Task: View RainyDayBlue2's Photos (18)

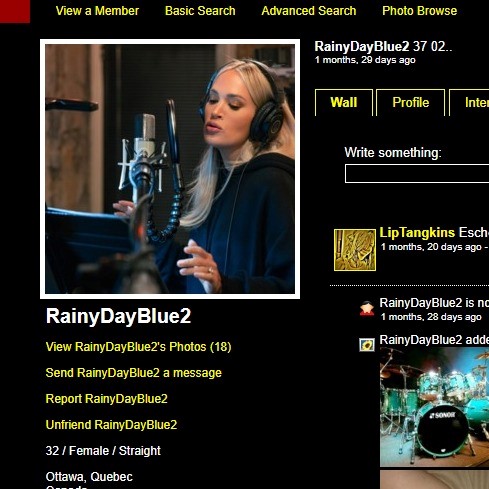Action: [138, 347]
